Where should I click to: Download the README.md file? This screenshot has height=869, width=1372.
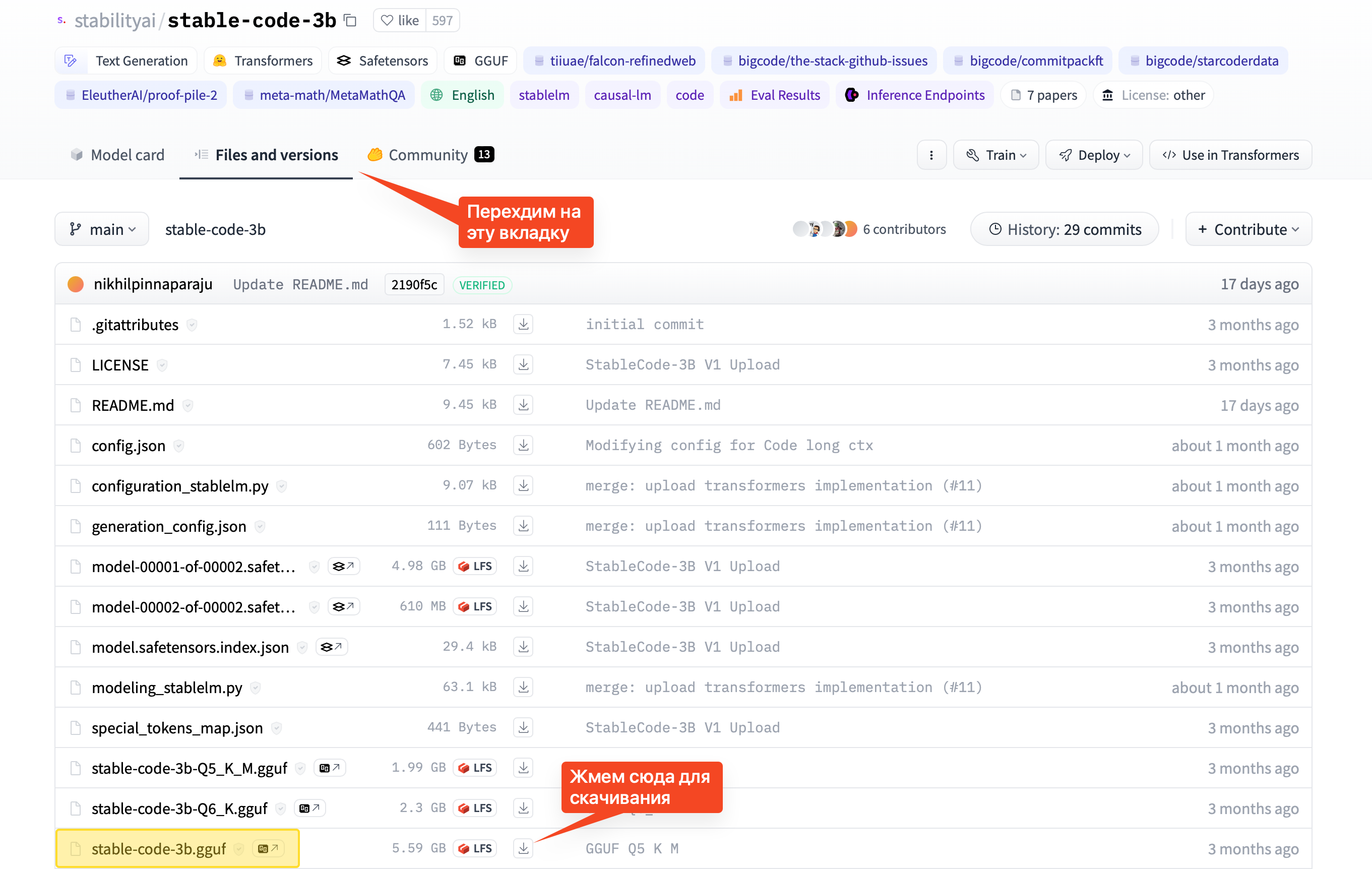pos(523,405)
